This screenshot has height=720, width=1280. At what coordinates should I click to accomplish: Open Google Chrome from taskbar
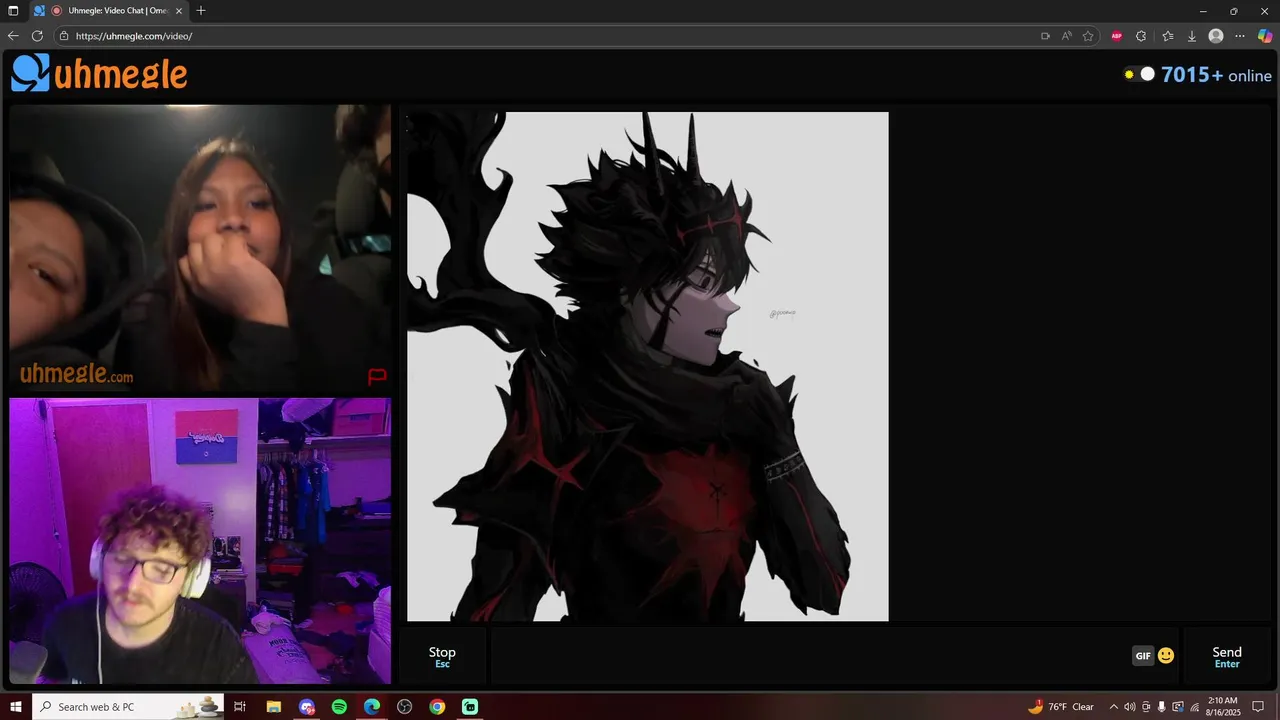click(x=437, y=707)
